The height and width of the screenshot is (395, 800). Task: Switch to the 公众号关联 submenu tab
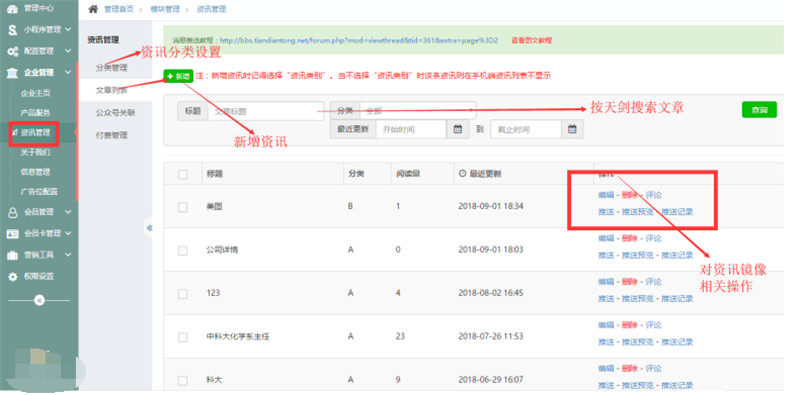pos(115,113)
